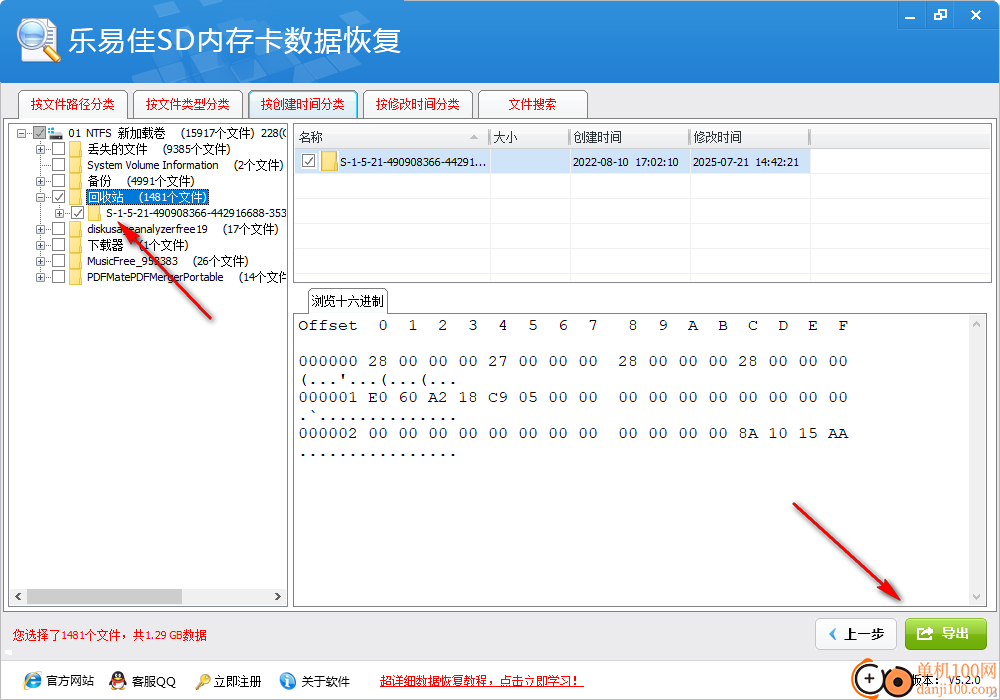Expand the S-1-5-21 subfolder node
The height and width of the screenshot is (700, 1000).
click(59, 213)
